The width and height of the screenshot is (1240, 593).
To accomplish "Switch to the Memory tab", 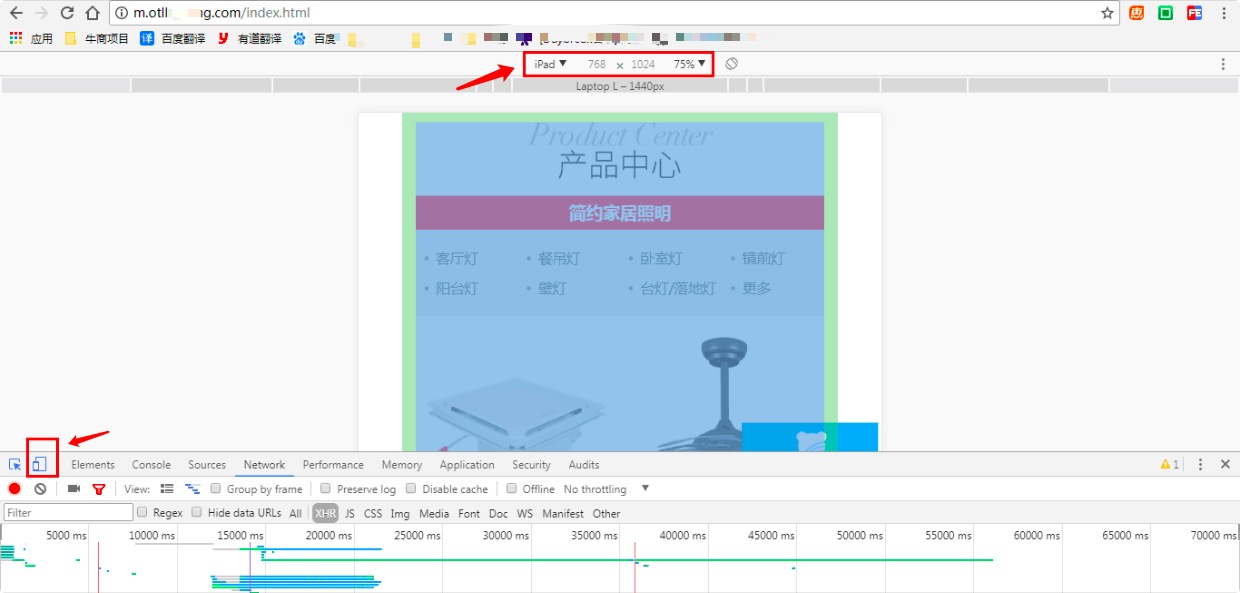I will (x=401, y=465).
